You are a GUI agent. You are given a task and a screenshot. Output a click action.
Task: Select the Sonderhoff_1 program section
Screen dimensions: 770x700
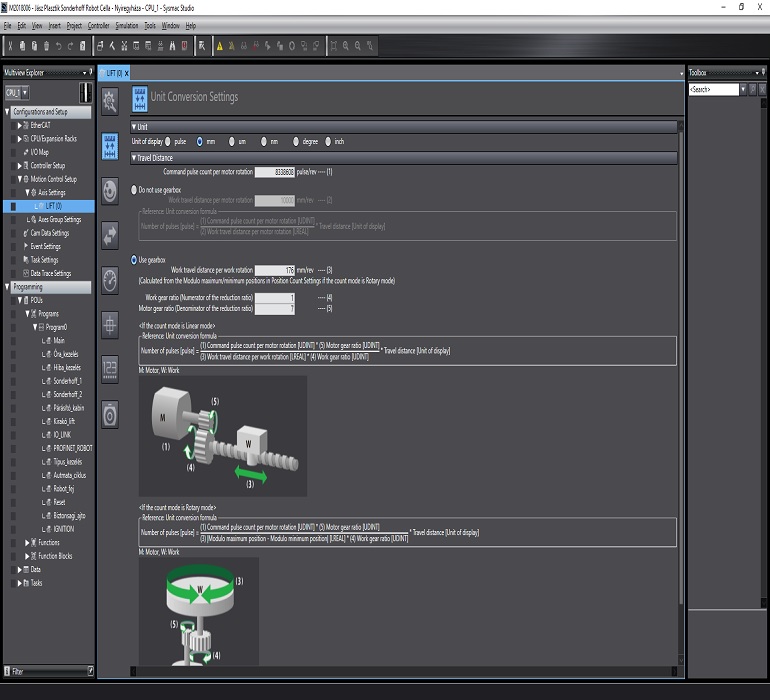[x=67, y=381]
